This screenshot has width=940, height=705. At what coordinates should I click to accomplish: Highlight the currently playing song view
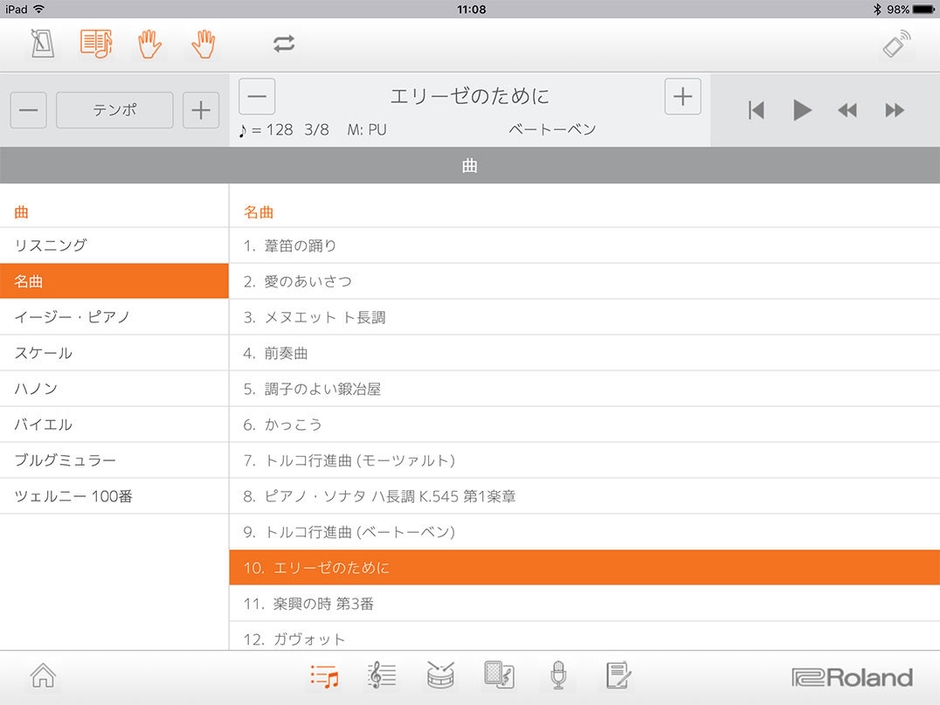(470, 164)
